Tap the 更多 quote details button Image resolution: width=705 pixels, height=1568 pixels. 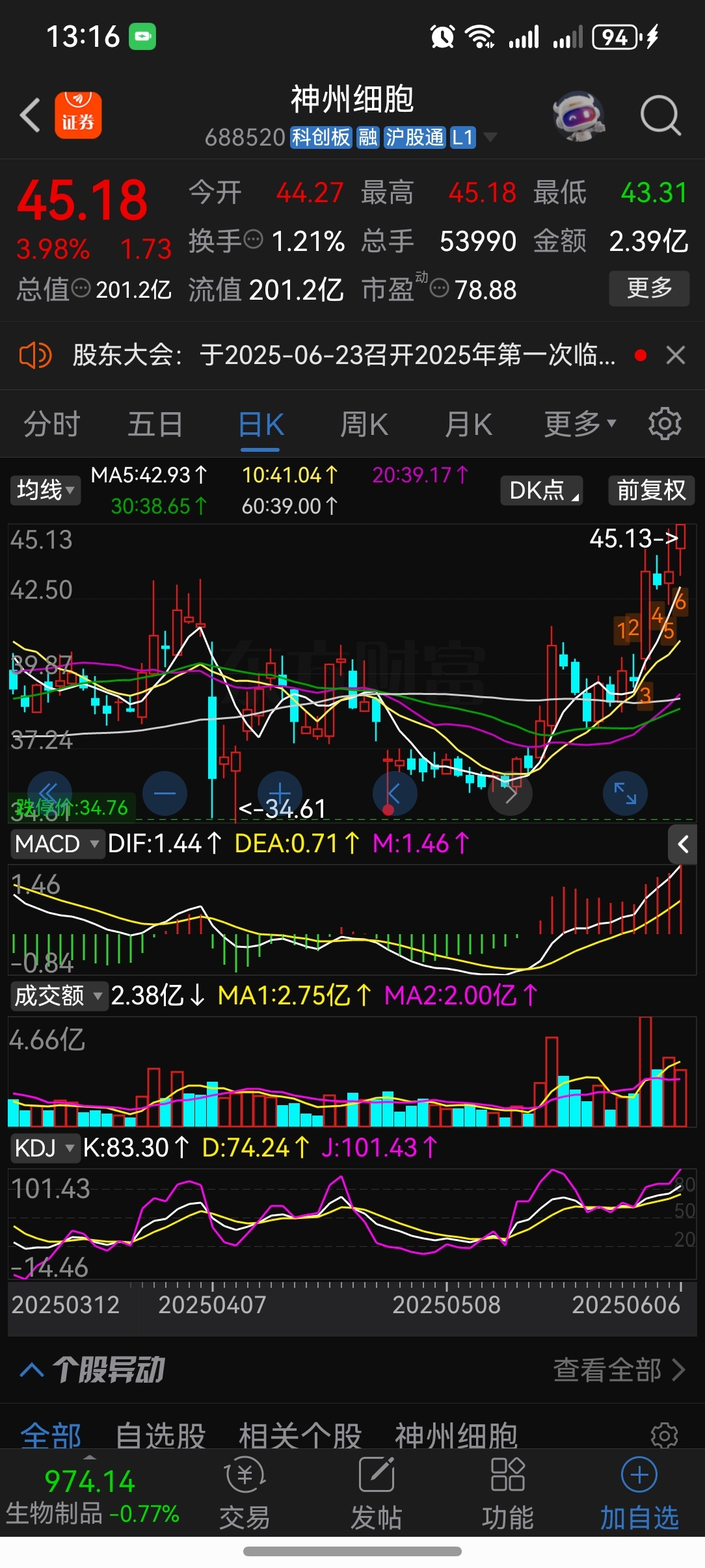649,288
